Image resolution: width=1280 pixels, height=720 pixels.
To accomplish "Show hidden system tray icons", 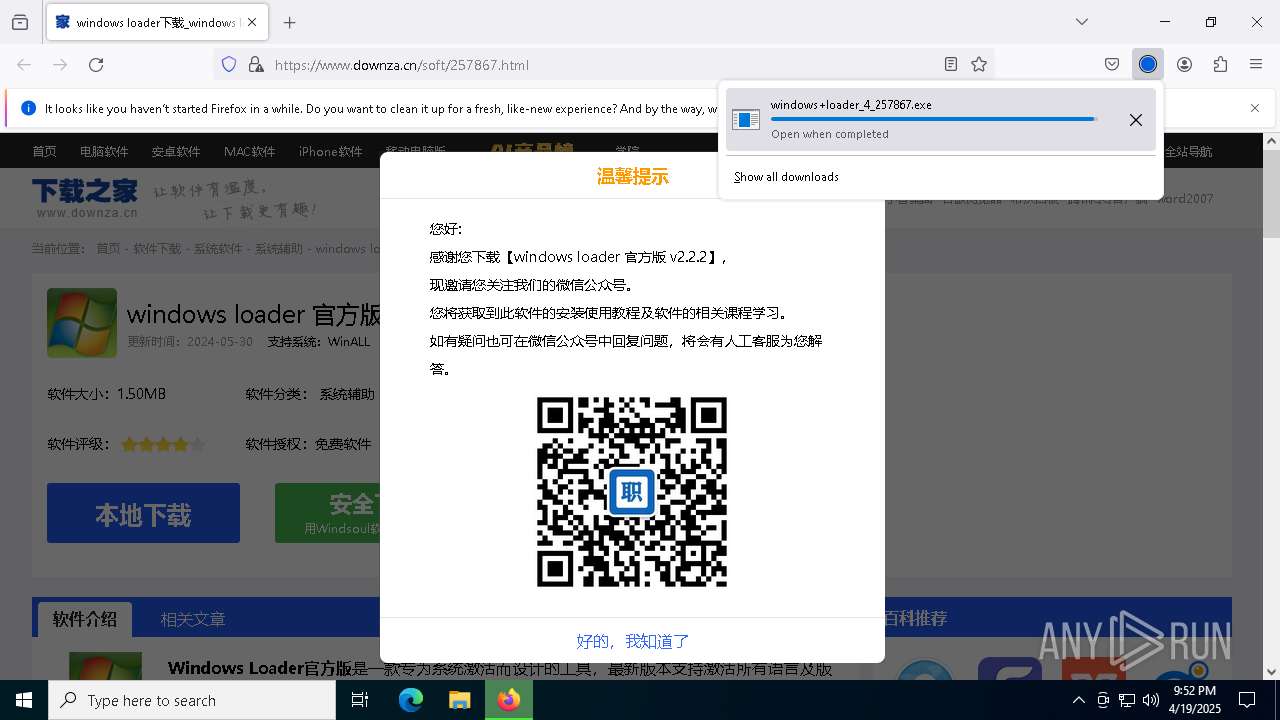I will pyautogui.click(x=1078, y=700).
